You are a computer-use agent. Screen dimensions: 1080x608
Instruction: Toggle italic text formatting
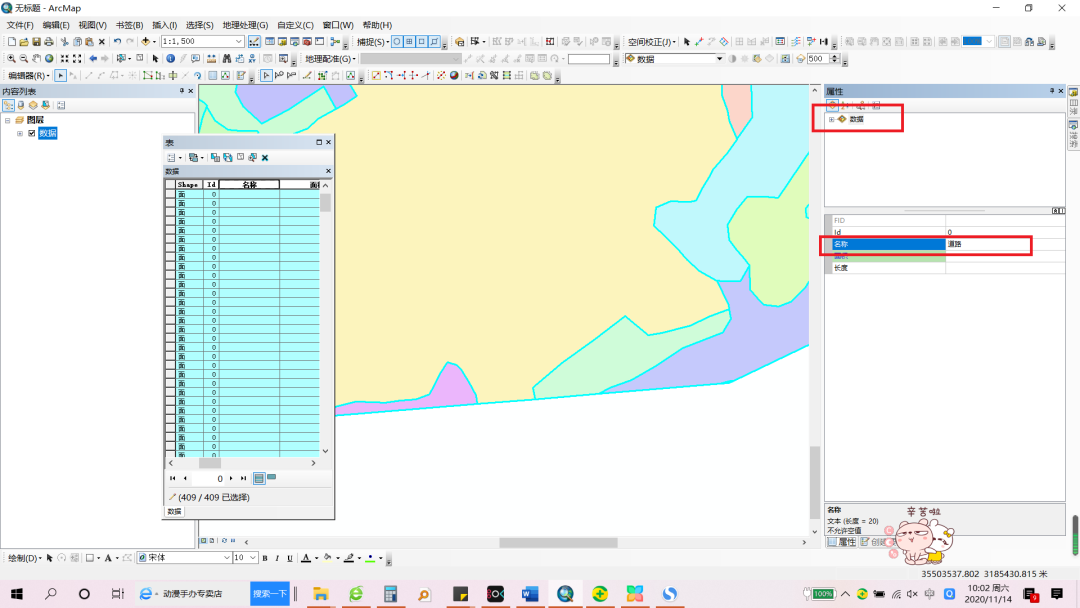coord(277,558)
